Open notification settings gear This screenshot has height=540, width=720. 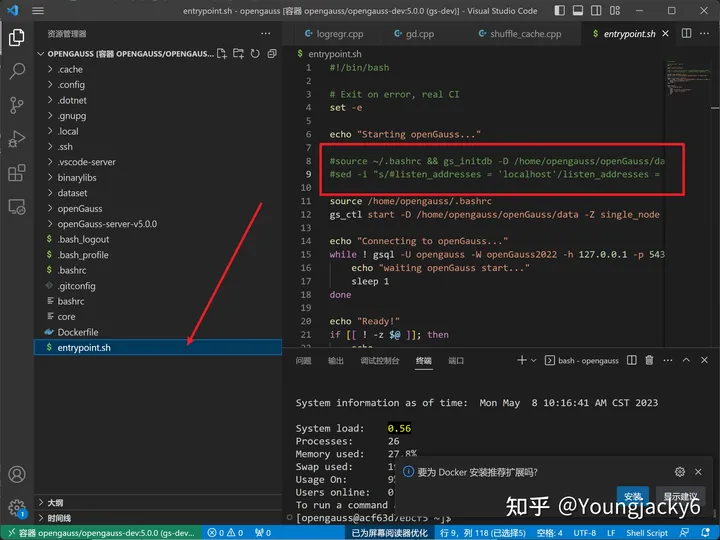(680, 472)
